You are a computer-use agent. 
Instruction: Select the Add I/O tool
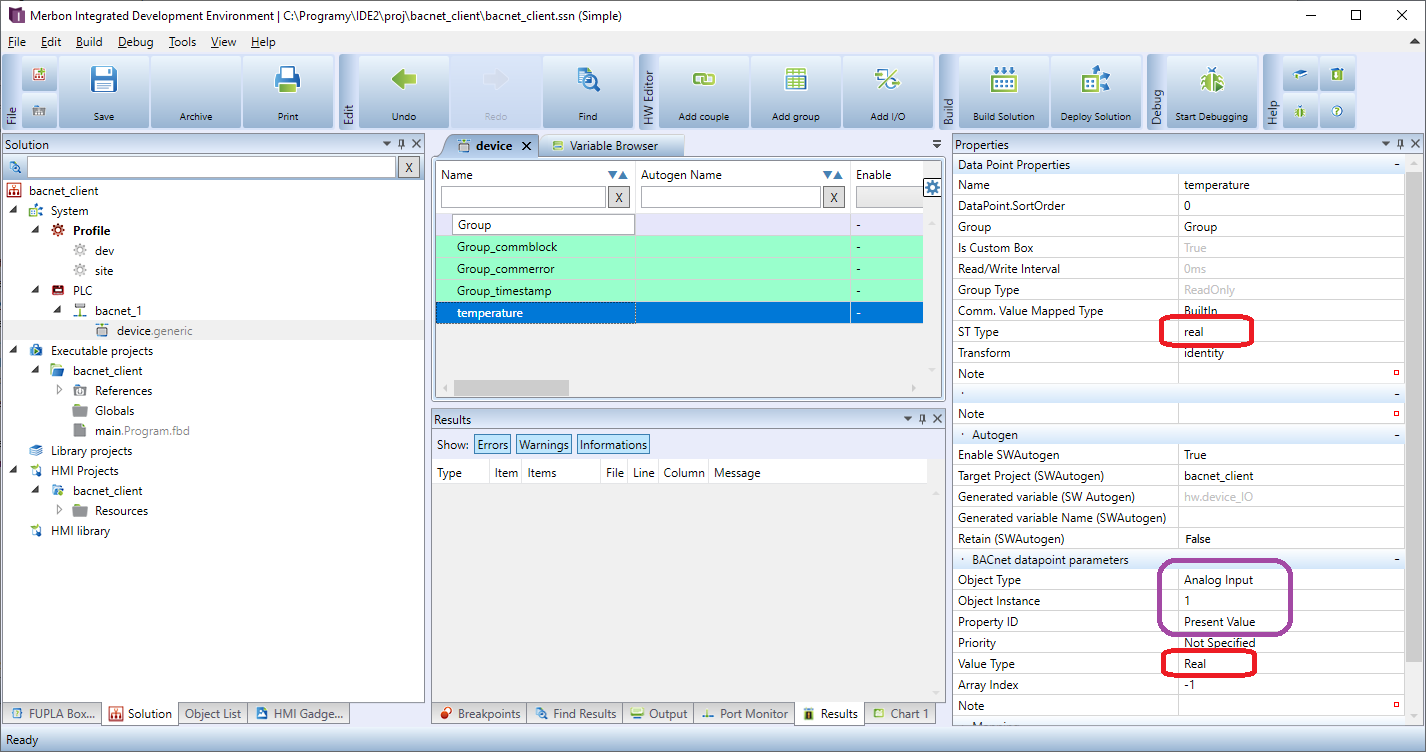click(x=886, y=90)
